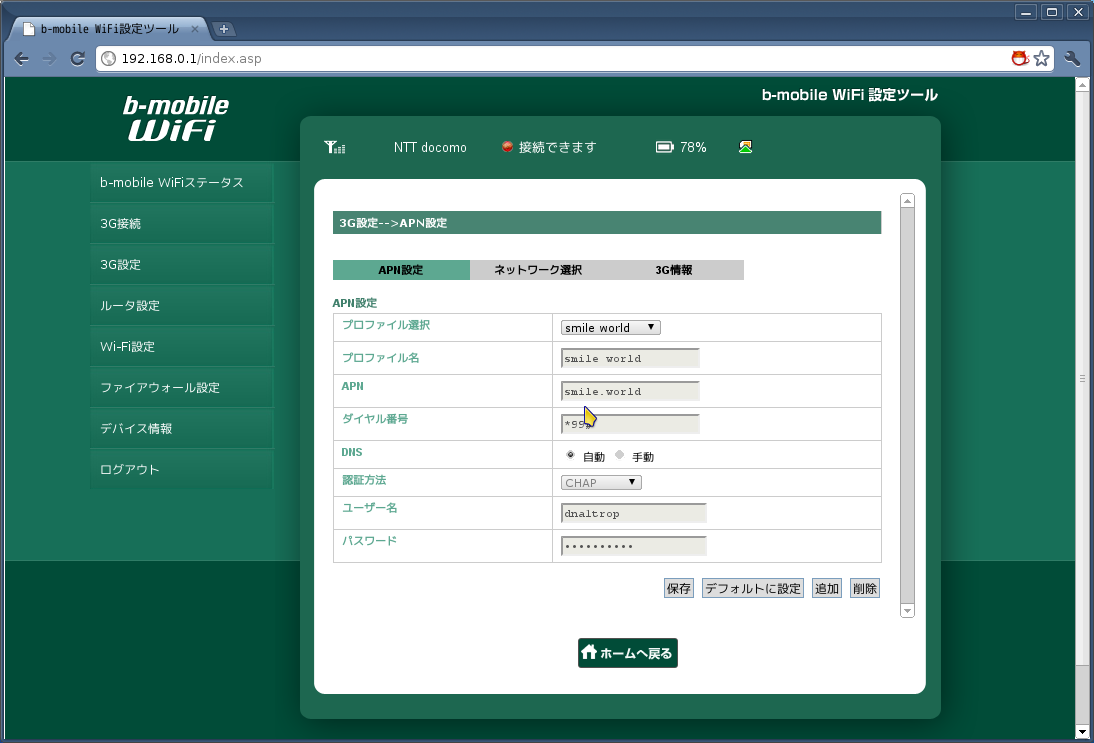Switch to the 3G情報 tab
This screenshot has height=743, width=1094.
[x=674, y=270]
